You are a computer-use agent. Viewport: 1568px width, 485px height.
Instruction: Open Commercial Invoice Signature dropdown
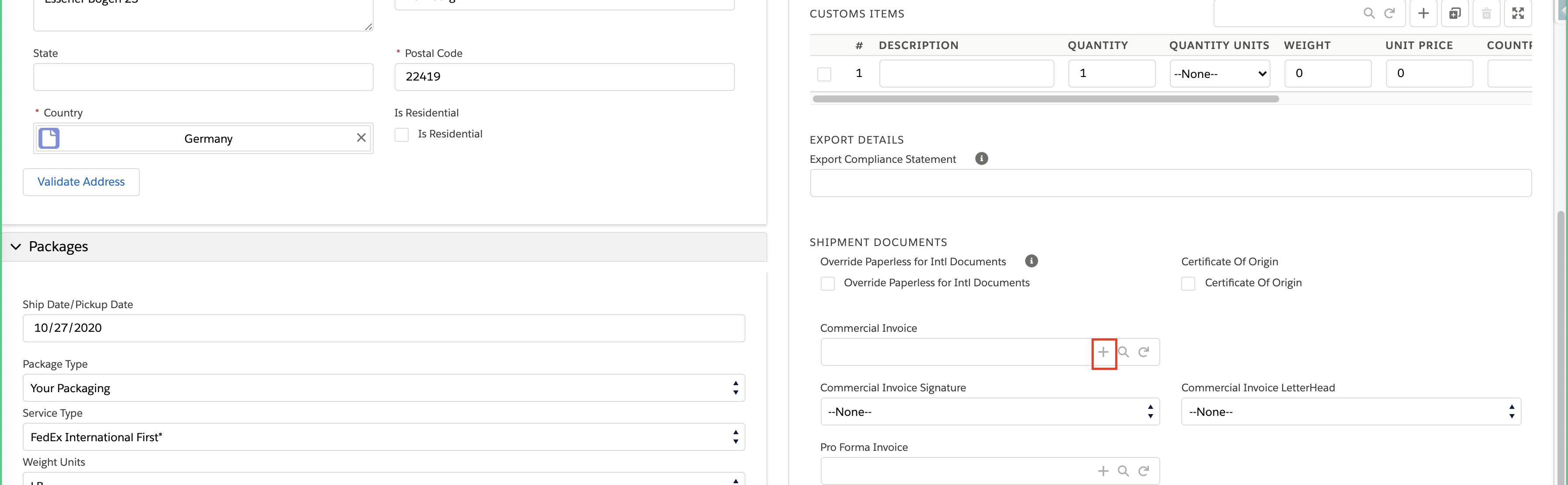coord(990,412)
